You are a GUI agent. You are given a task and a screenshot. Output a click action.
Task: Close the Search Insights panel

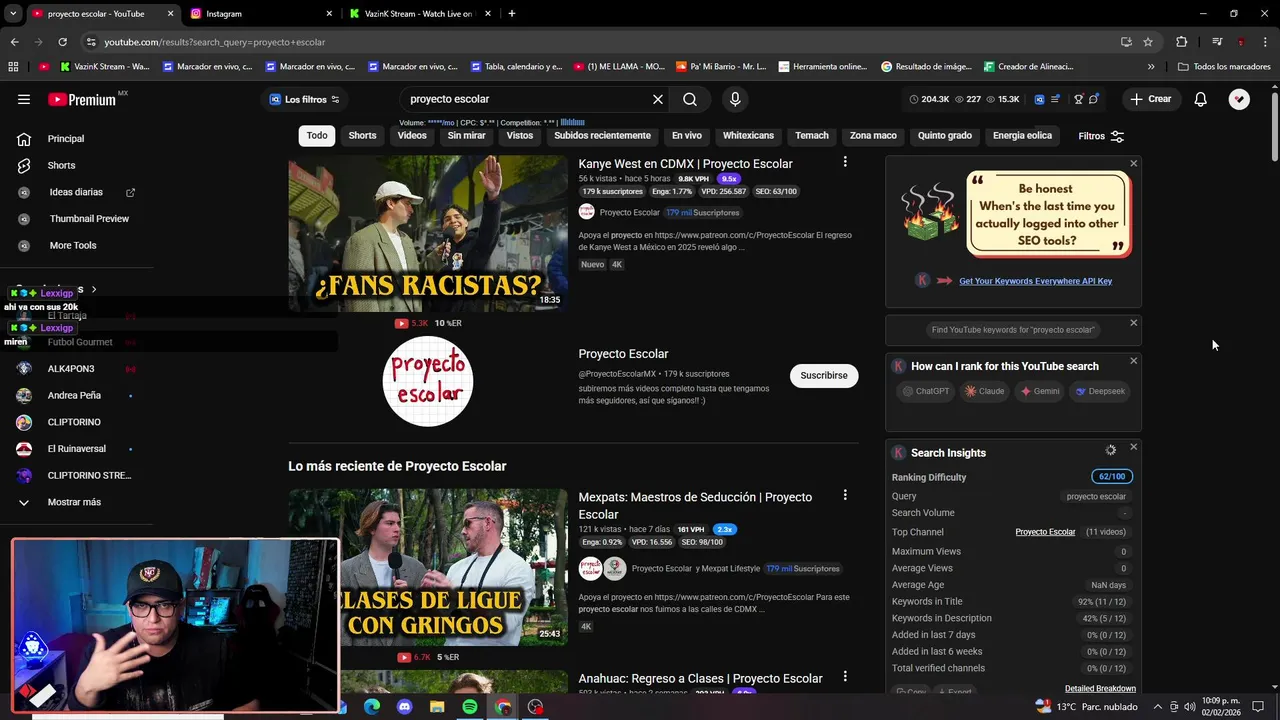click(1133, 447)
